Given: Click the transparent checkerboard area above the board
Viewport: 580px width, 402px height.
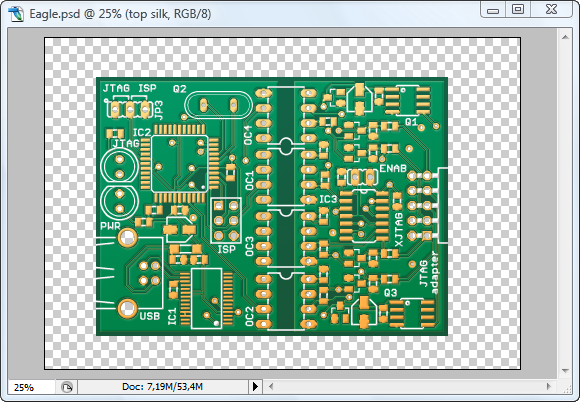Looking at the screenshot, I should (x=283, y=58).
